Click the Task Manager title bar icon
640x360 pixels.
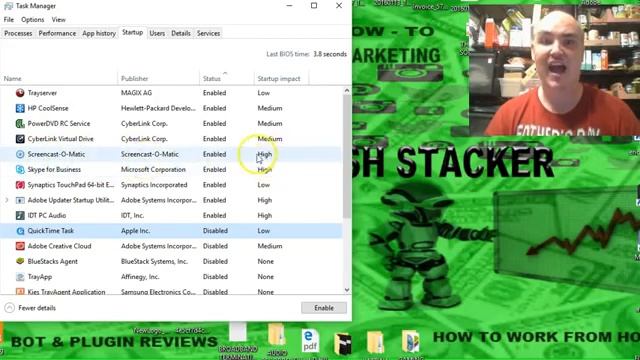[8, 6]
